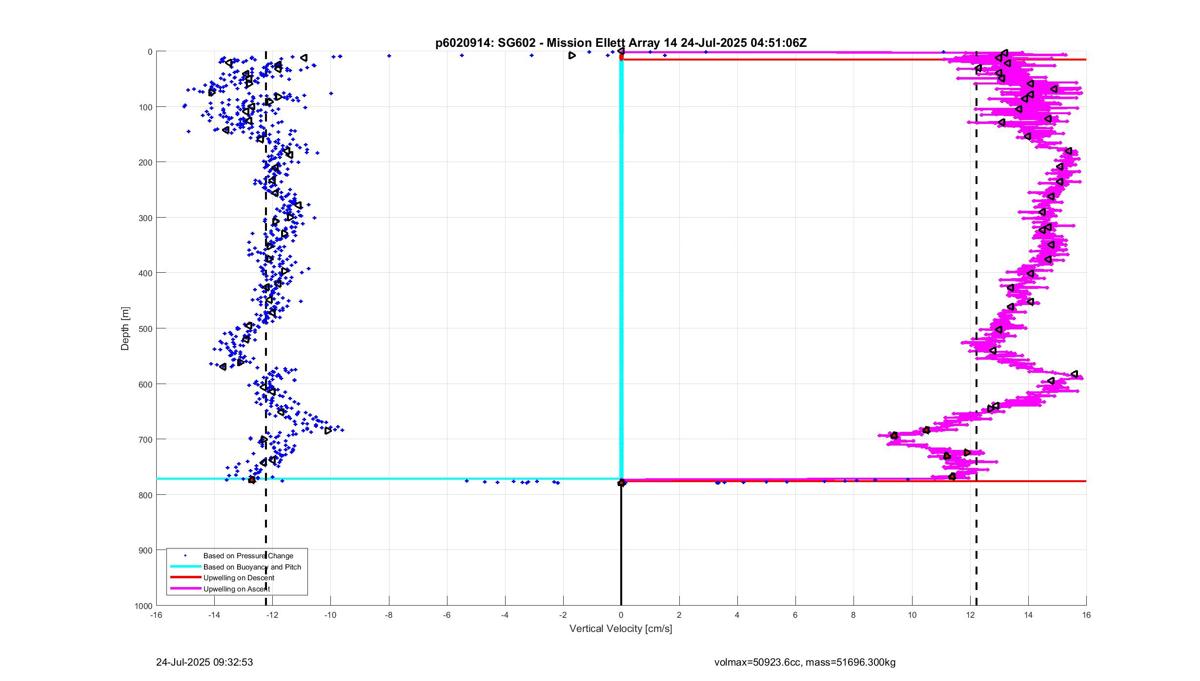The width and height of the screenshot is (1200, 681).
Task: Click the depth-axis tick label '1000'
Action: click(x=143, y=606)
